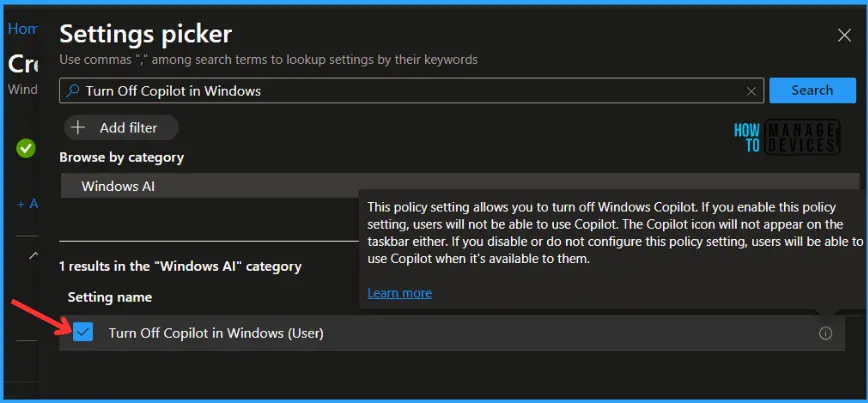Click the Turn Off Copilot in Windows (User) label
This screenshot has width=868, height=403.
point(216,333)
